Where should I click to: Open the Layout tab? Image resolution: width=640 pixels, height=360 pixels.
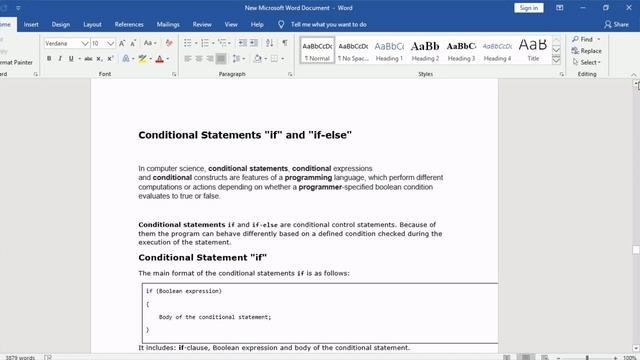(92, 24)
